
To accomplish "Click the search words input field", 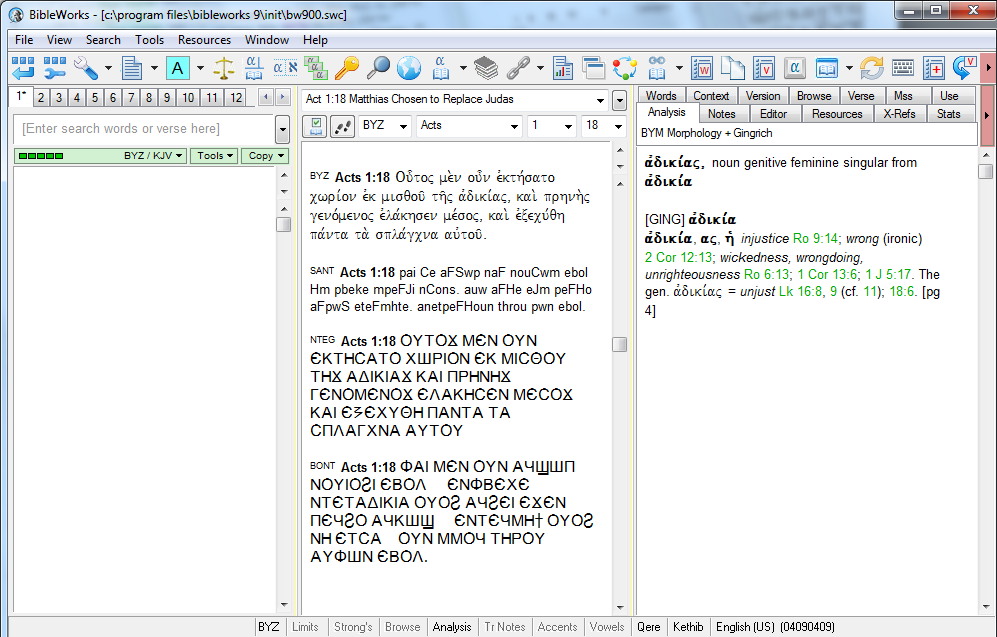I will pyautogui.click(x=144, y=129).
